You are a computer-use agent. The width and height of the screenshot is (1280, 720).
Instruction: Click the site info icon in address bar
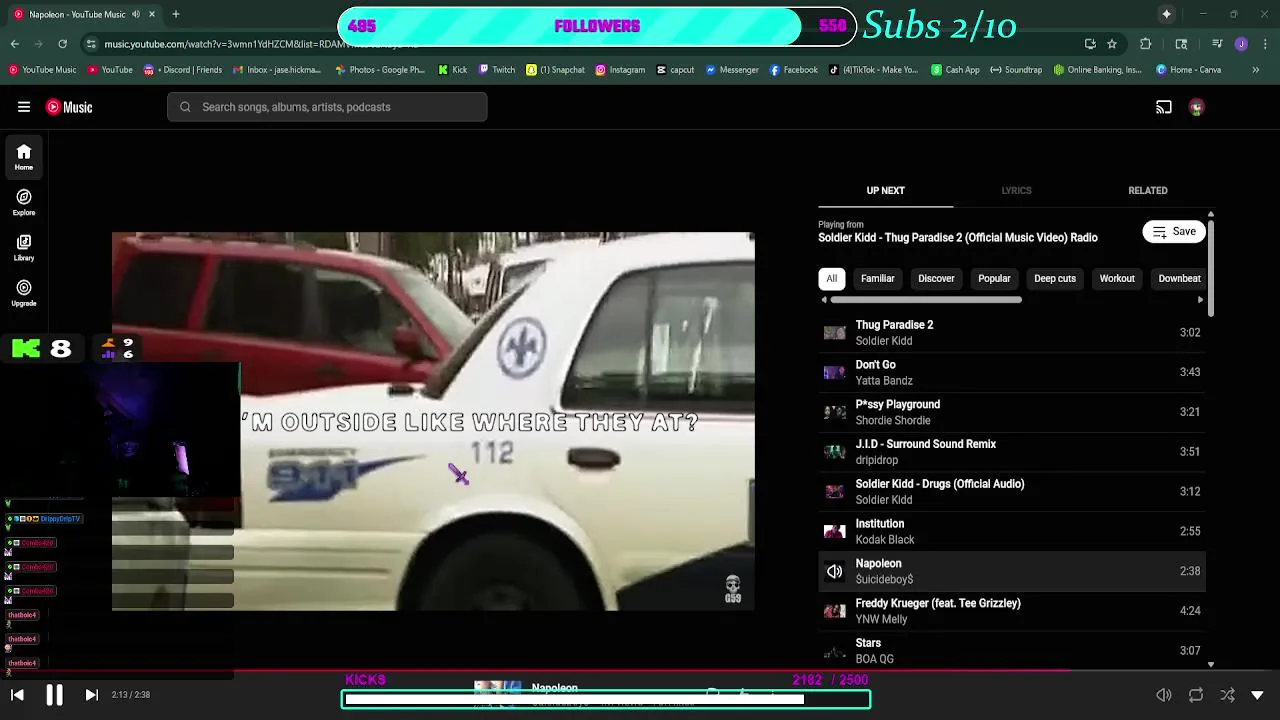[x=91, y=44]
